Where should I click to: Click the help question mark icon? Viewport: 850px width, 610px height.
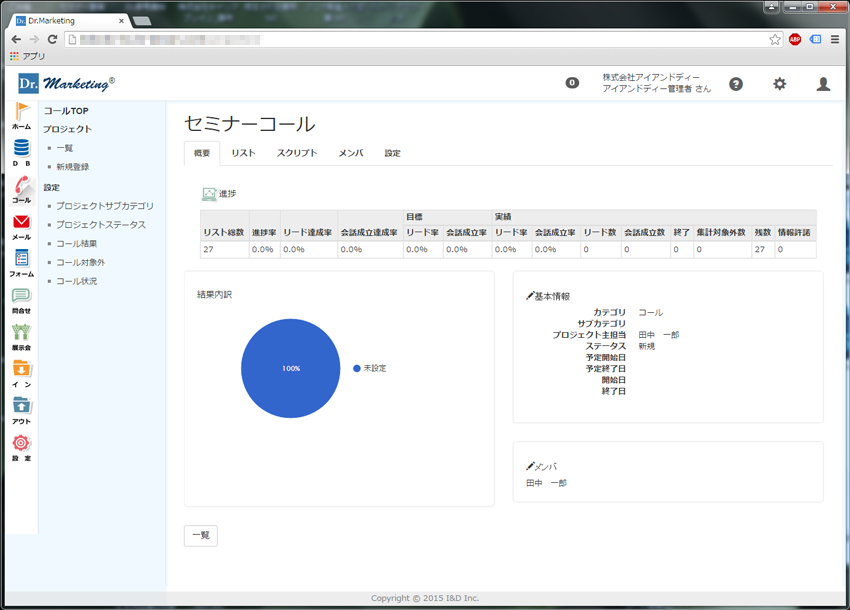coord(736,84)
